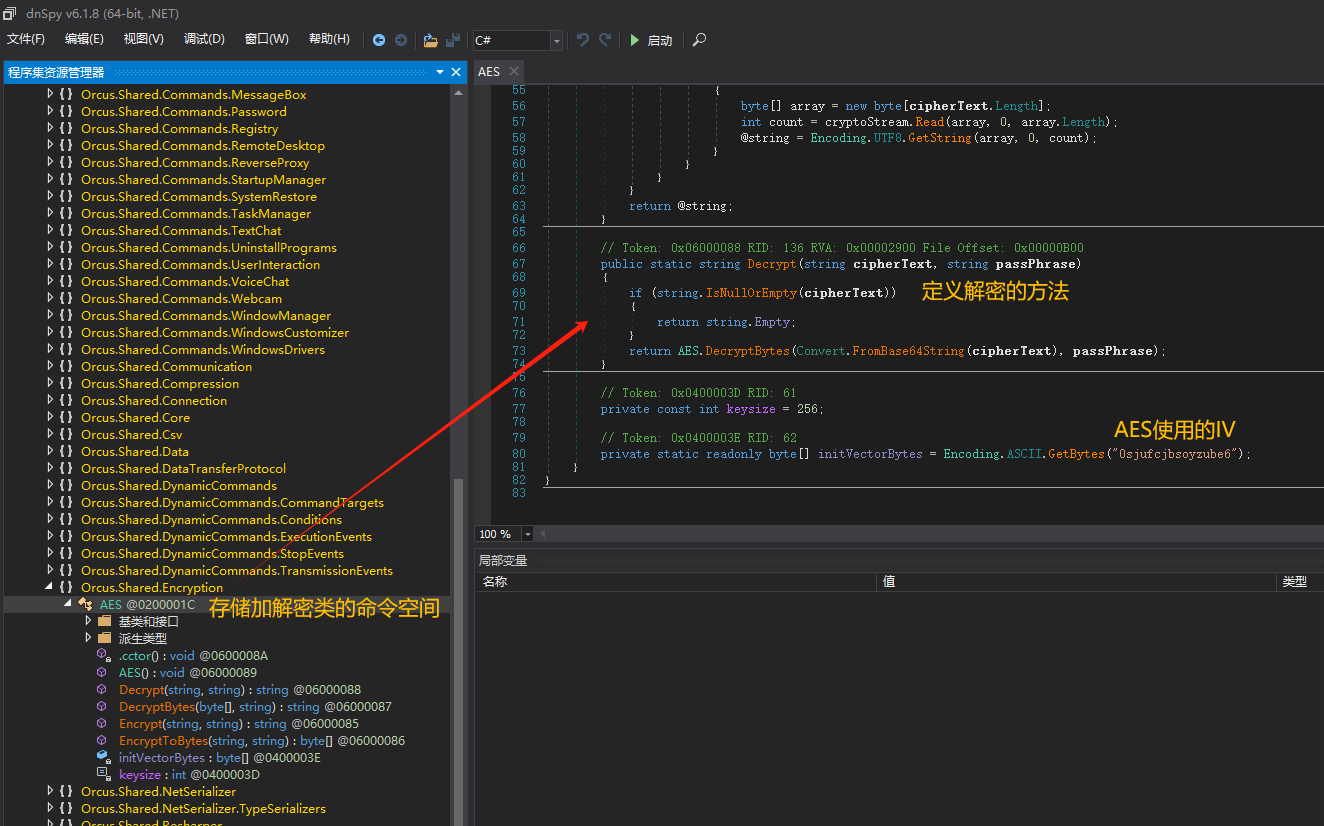Click the folder icon beside 基类和接口
Screen dimensions: 1324x826
point(104,621)
